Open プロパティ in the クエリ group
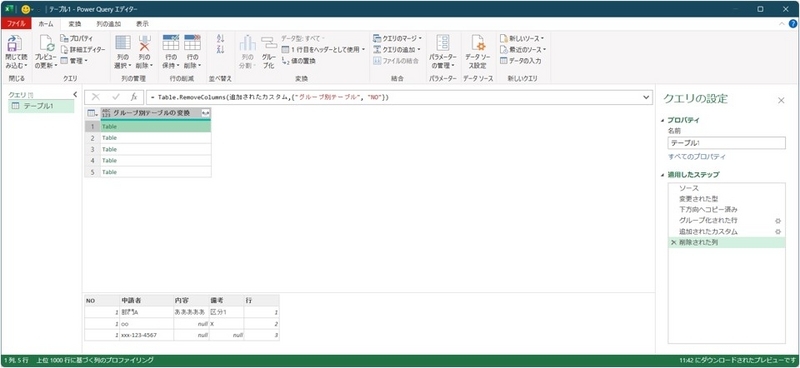 [x=77, y=38]
